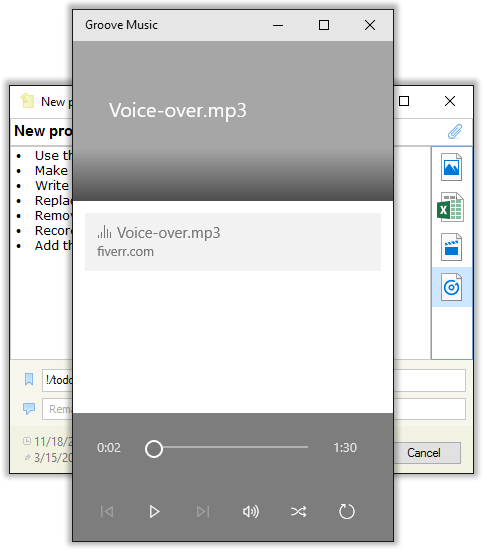Screen dimensions: 483x551
Task: Toggle shuffle mode in Groove Music
Action: tap(298, 511)
